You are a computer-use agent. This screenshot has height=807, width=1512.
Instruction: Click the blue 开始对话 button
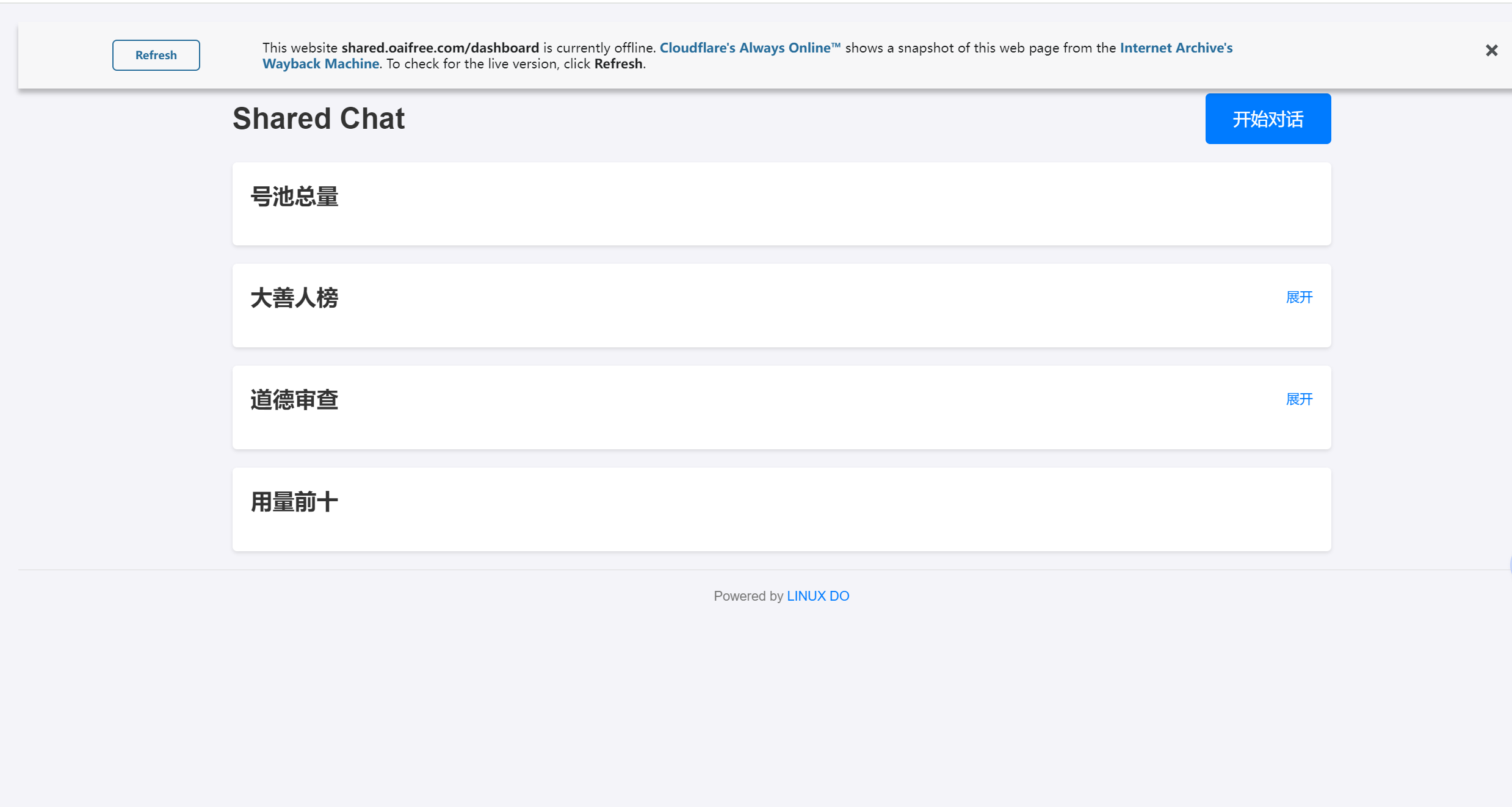click(1268, 119)
